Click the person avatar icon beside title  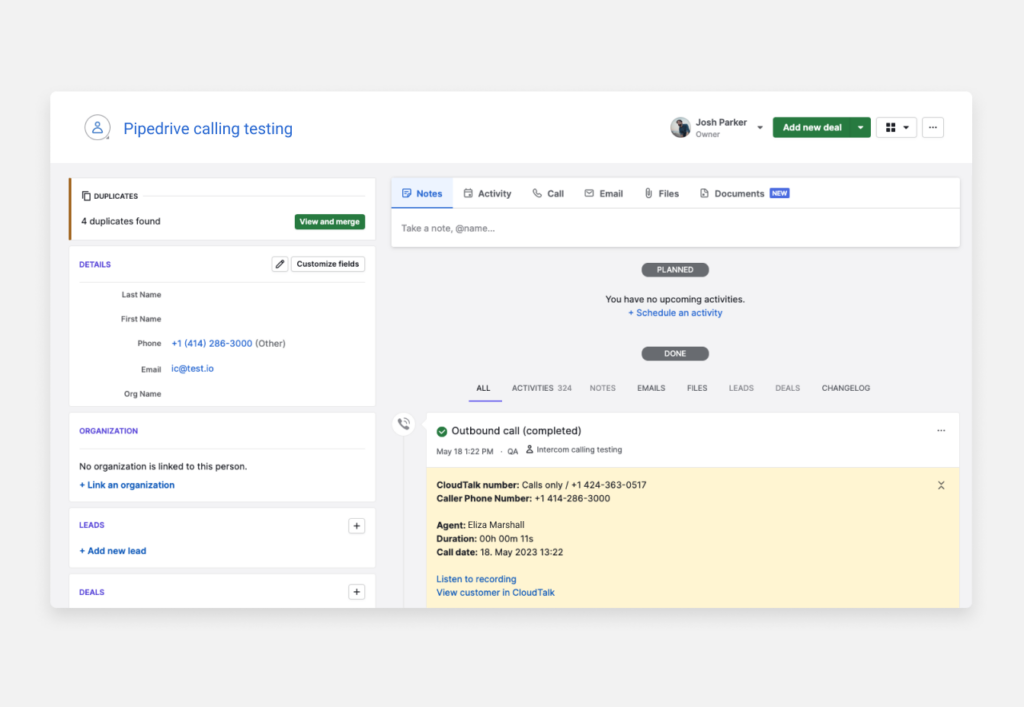tap(97, 128)
